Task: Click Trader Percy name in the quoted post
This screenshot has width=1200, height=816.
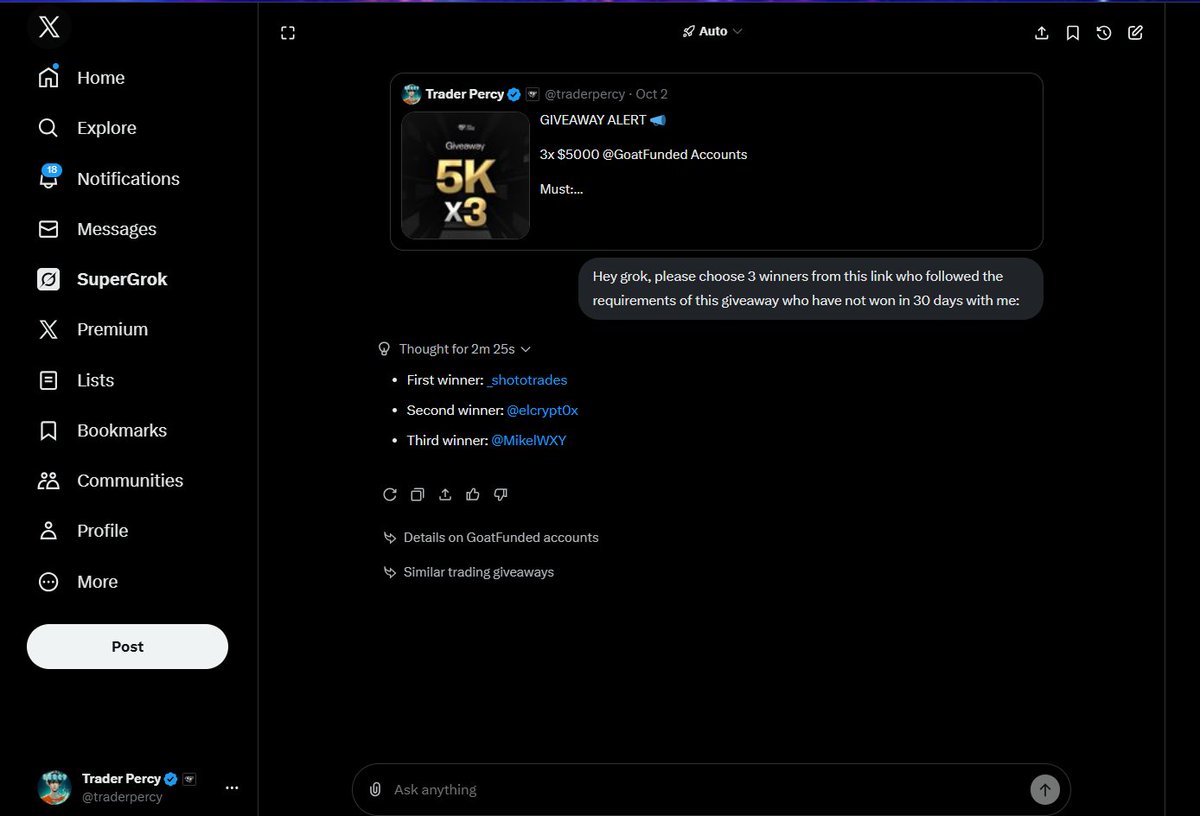Action: click(x=464, y=94)
